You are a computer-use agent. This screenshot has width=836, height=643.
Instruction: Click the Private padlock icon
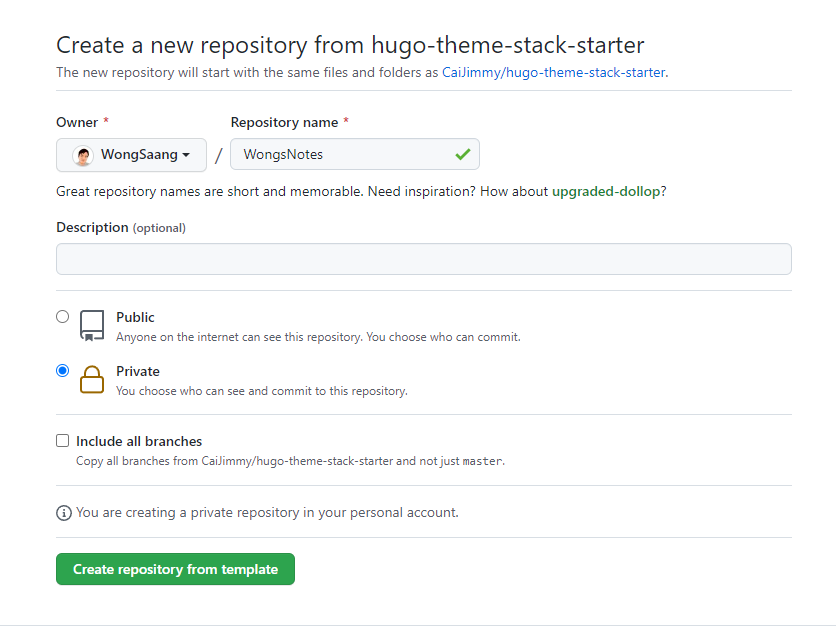pyautogui.click(x=92, y=379)
